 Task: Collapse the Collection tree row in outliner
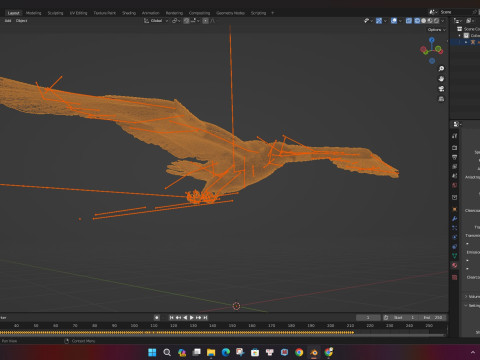[x=460, y=35]
